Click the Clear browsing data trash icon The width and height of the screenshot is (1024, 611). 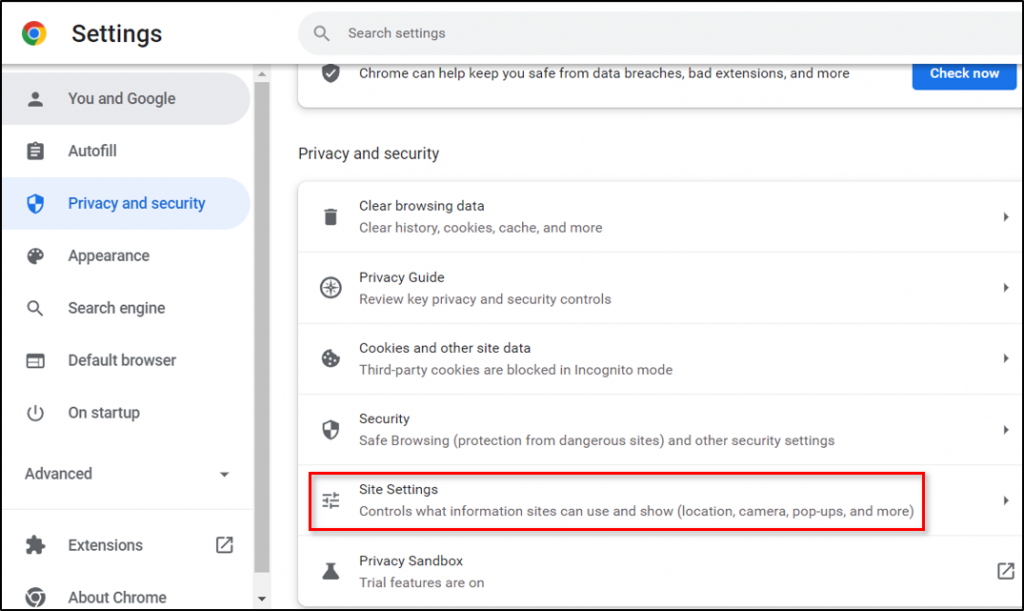coord(330,216)
